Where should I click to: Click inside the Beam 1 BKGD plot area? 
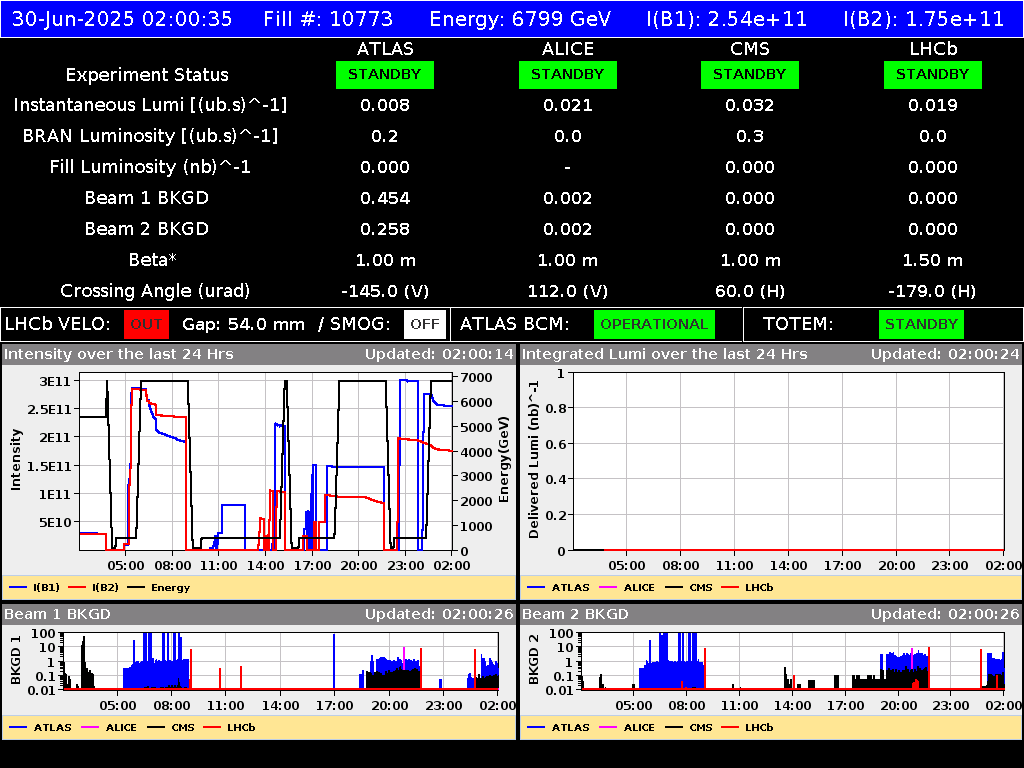tap(281, 661)
